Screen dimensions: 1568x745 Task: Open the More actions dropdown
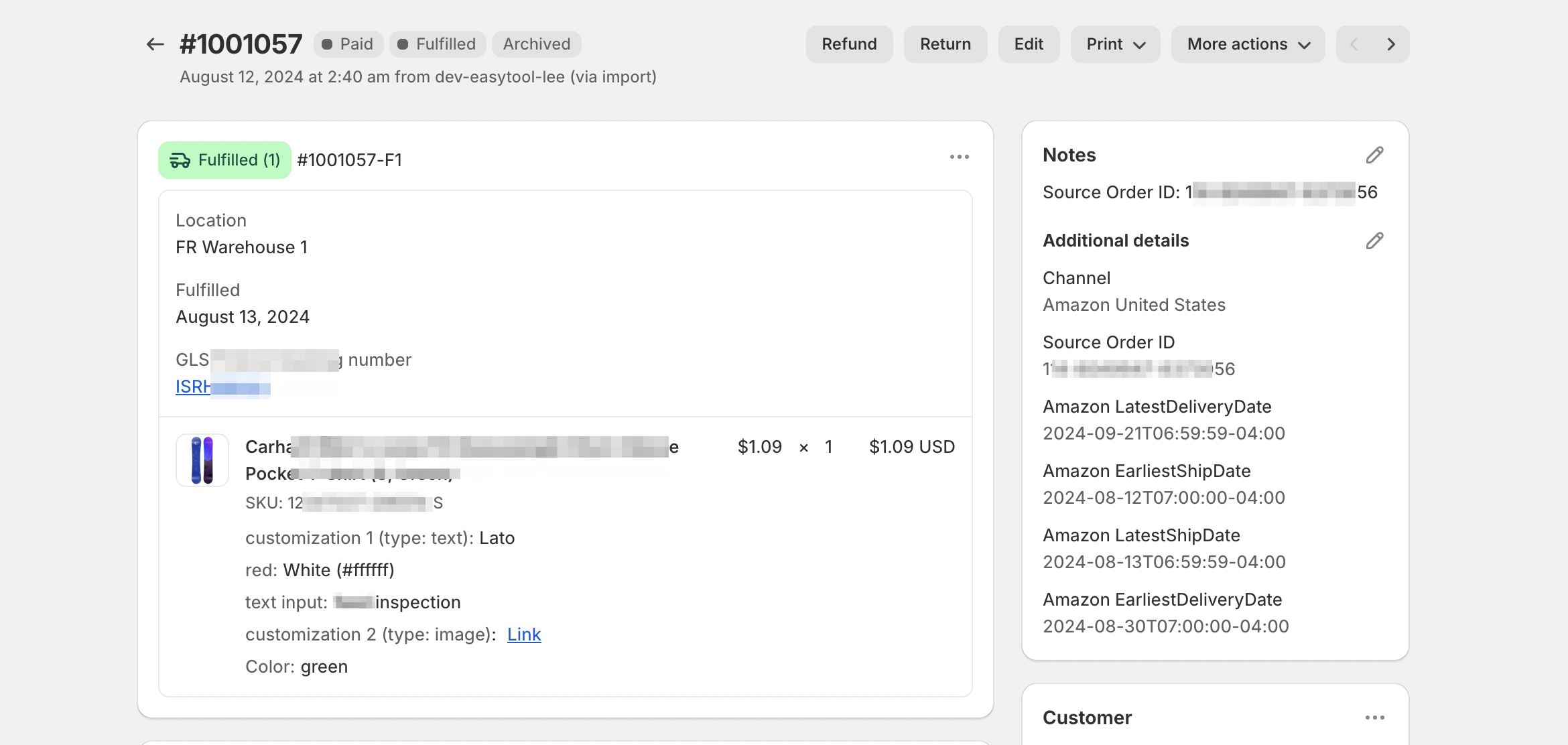click(1247, 44)
